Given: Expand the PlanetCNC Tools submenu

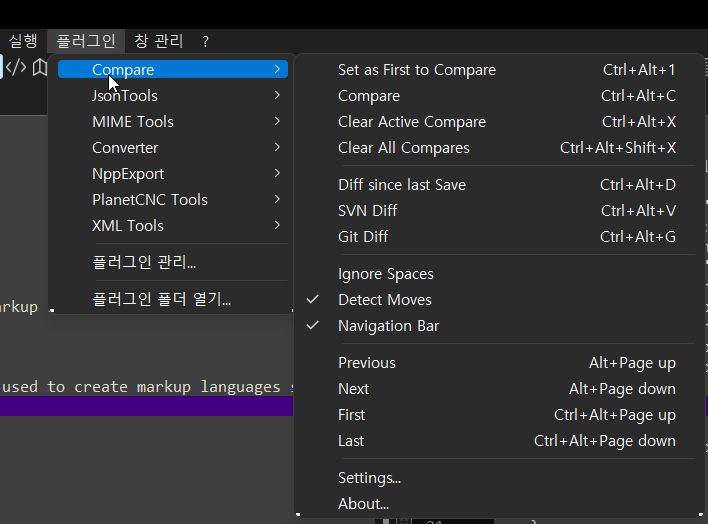Looking at the screenshot, I should (173, 200).
